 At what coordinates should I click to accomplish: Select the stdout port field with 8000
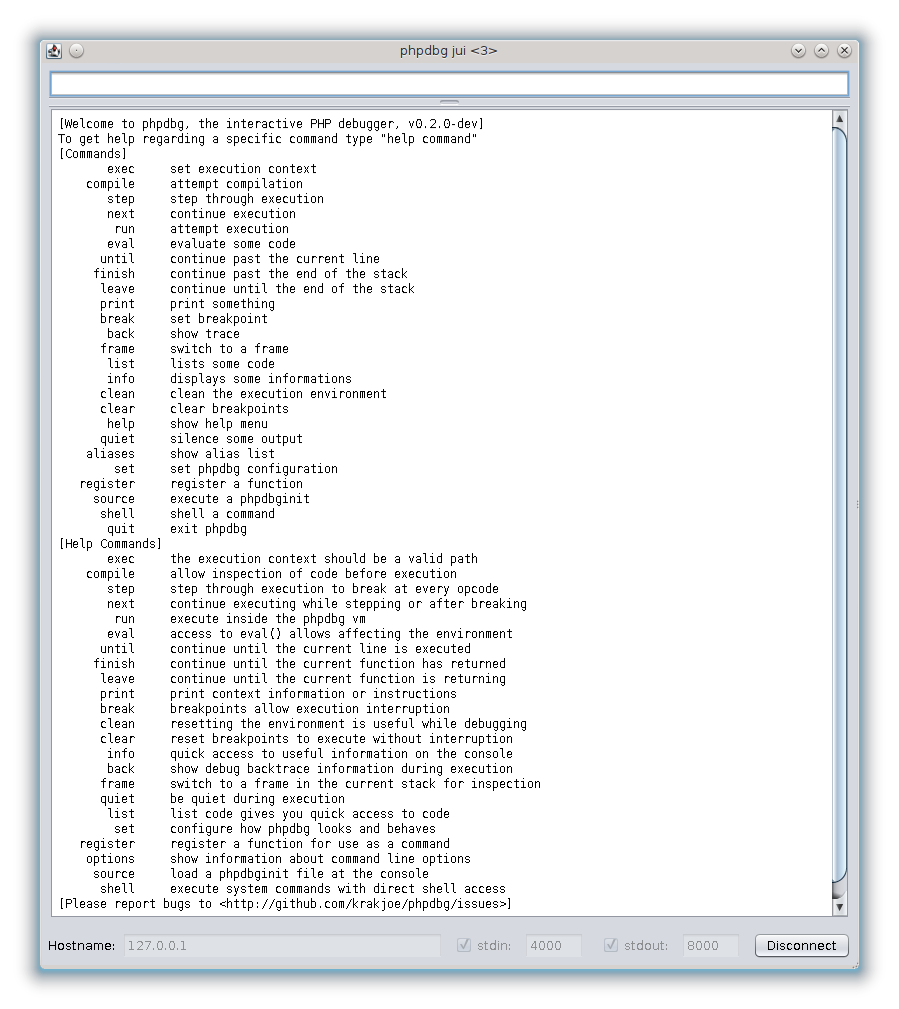point(710,945)
